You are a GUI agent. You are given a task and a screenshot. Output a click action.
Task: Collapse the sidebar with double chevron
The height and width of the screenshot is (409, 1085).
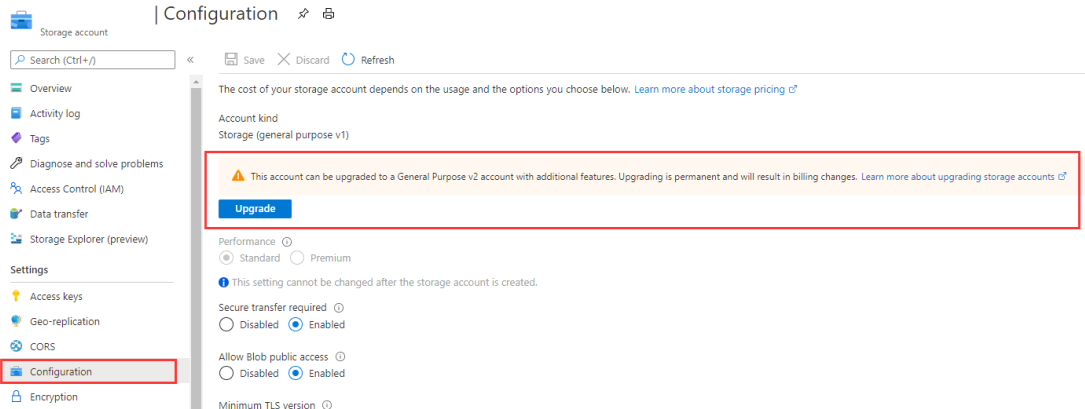(190, 60)
